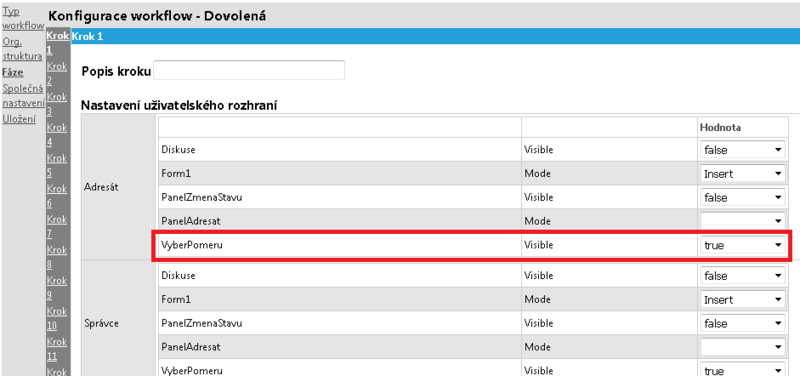Open Správce PanelAdresat Mode dropdown

[x=742, y=347]
